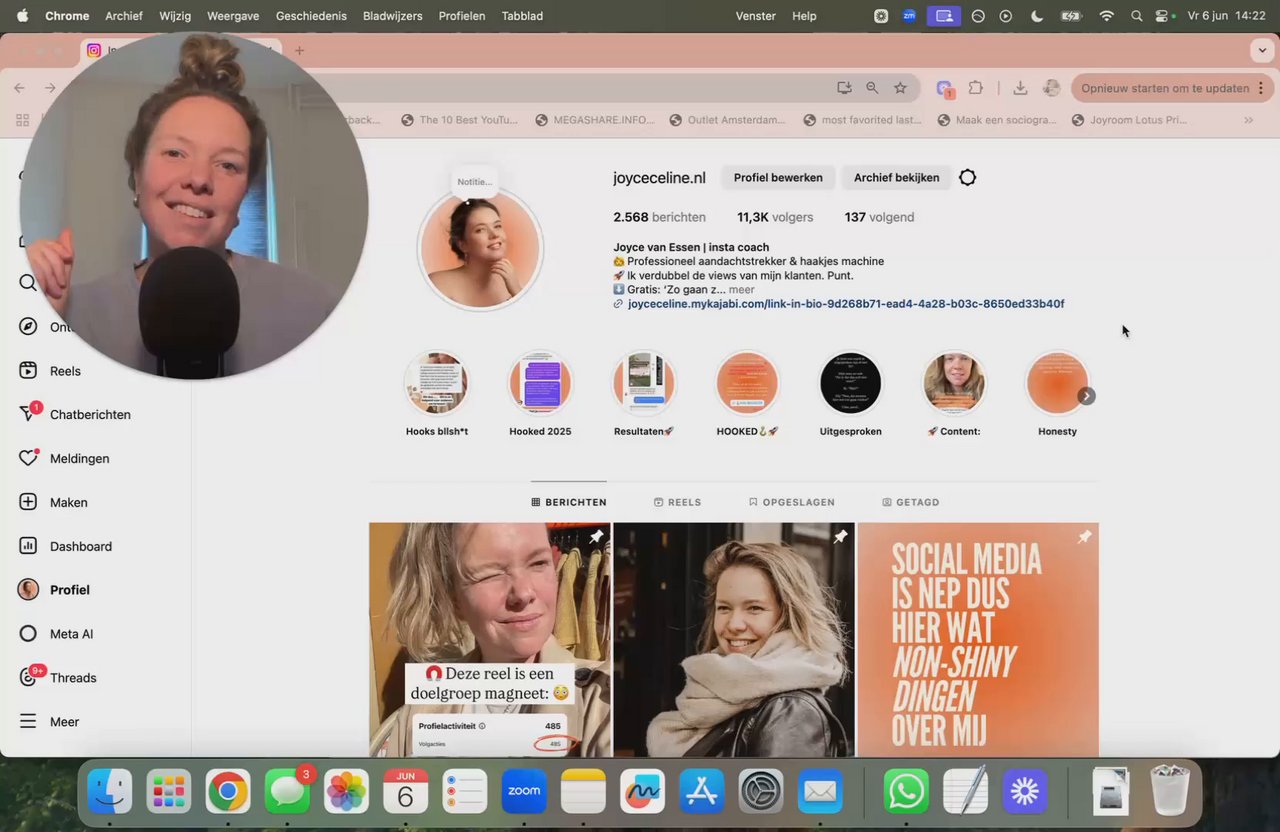Open Messages app in the Dock
Screen dimensions: 1280x832
point(288,793)
